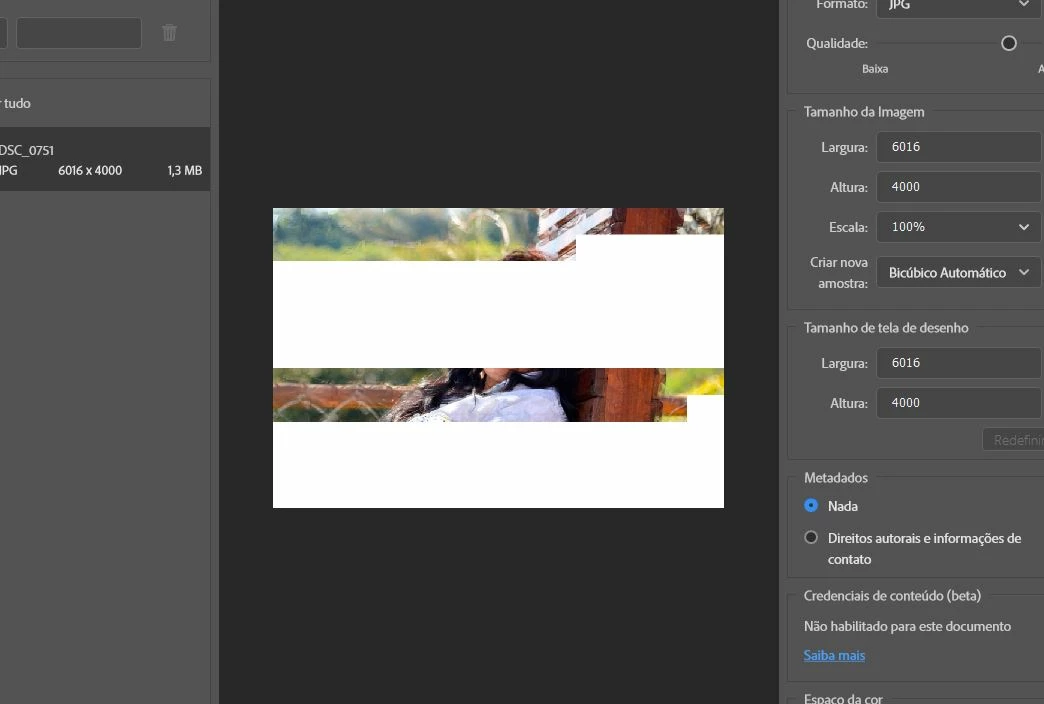Open the Saiba mais link

[834, 655]
